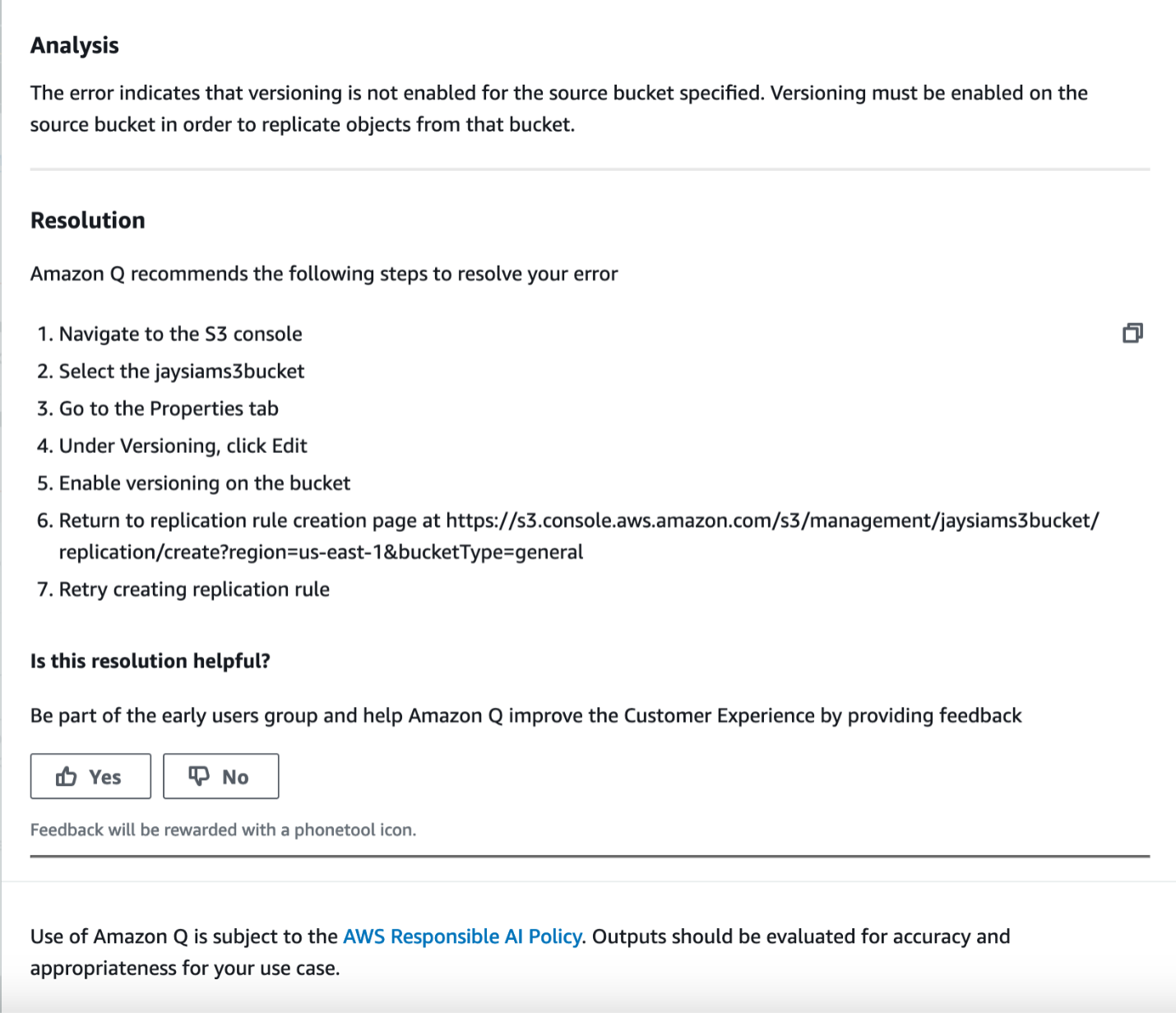The width and height of the screenshot is (1176, 1017).
Task: Click "No" to report unhelpful resolution
Action: coord(220,775)
